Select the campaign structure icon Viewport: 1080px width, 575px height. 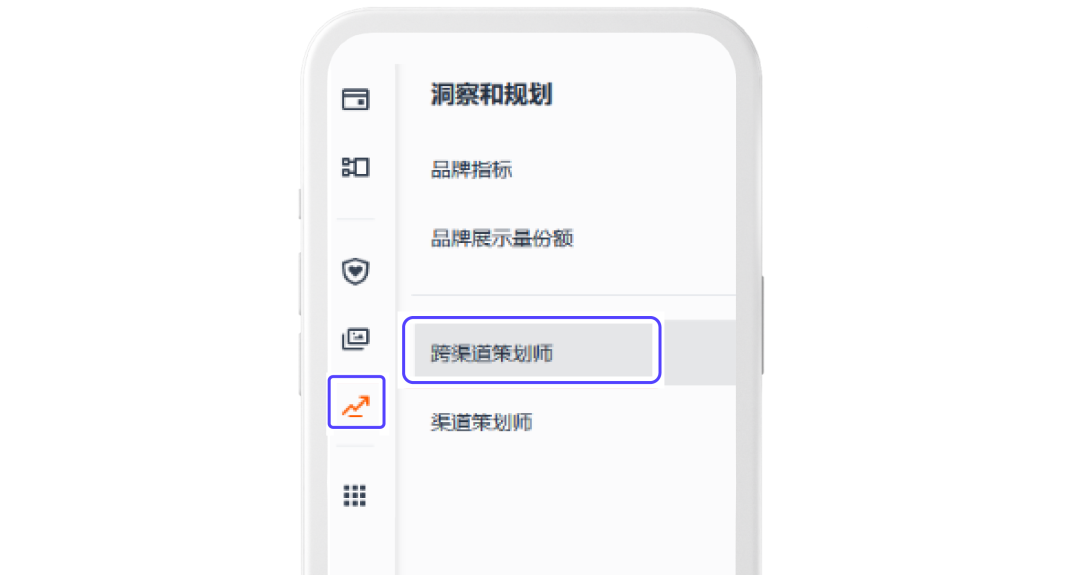[355, 167]
